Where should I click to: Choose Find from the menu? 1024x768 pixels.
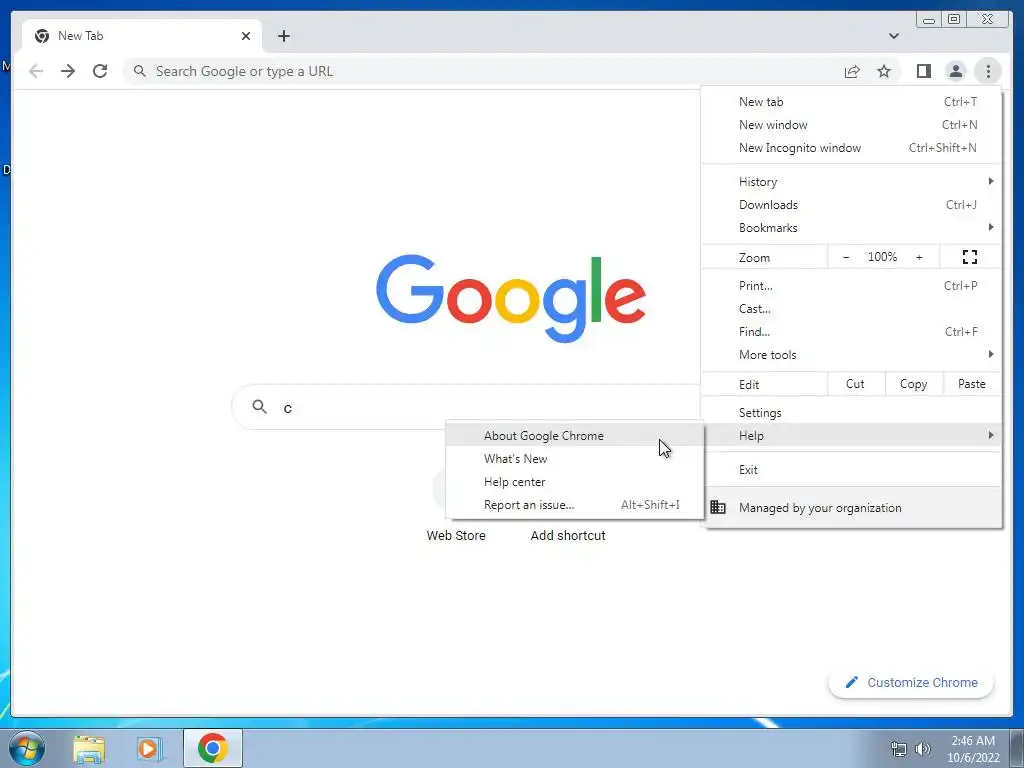pyautogui.click(x=851, y=332)
